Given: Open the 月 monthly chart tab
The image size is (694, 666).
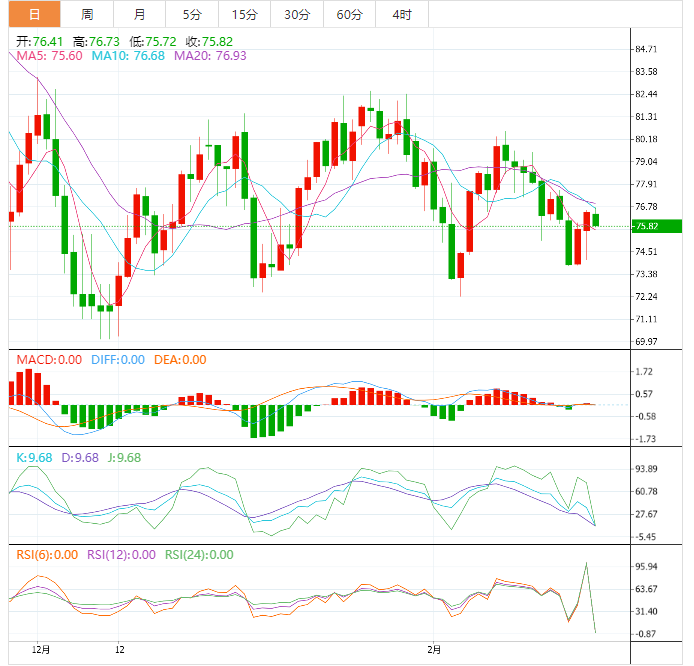Looking at the screenshot, I should [139, 14].
